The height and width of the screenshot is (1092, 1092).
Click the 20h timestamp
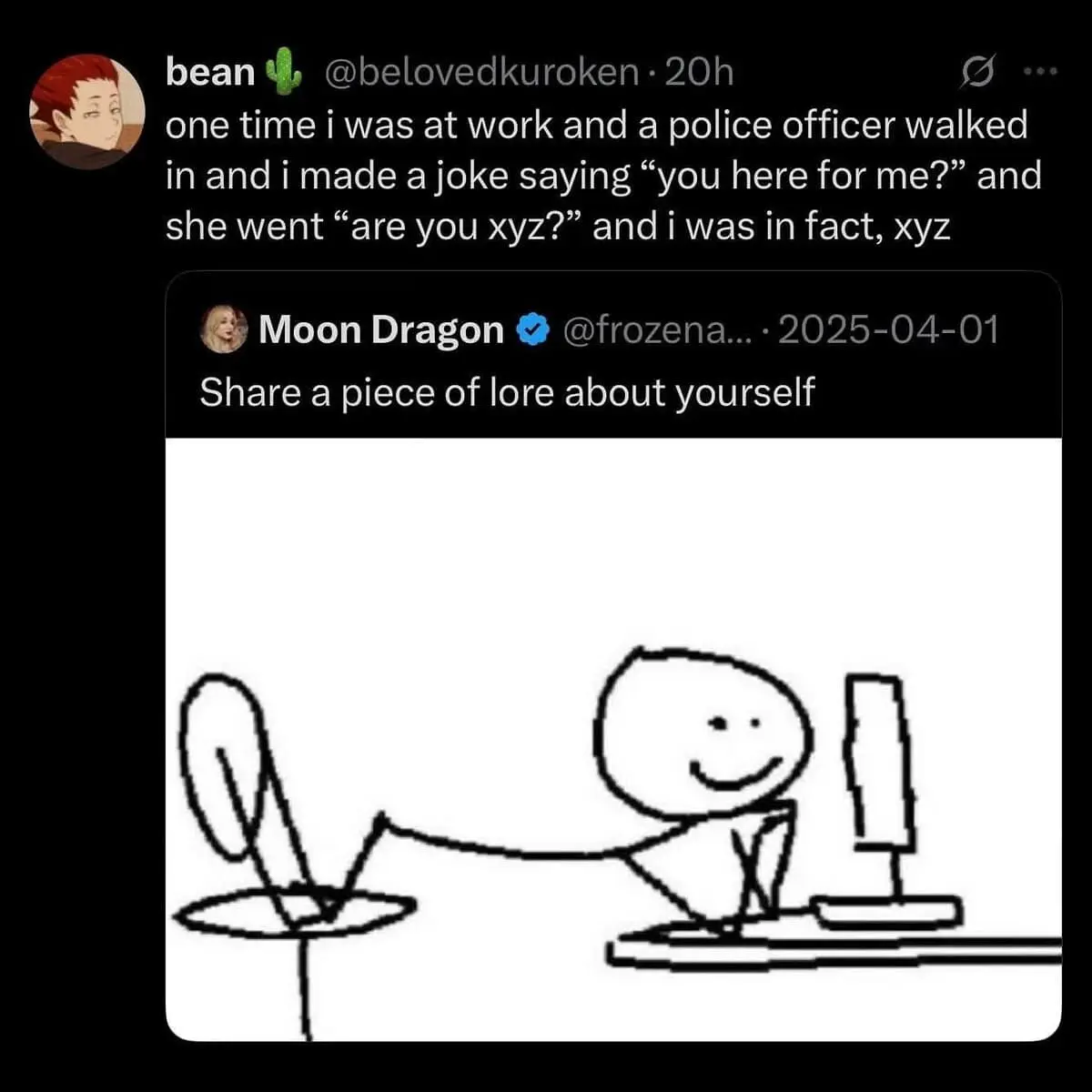coord(699,73)
